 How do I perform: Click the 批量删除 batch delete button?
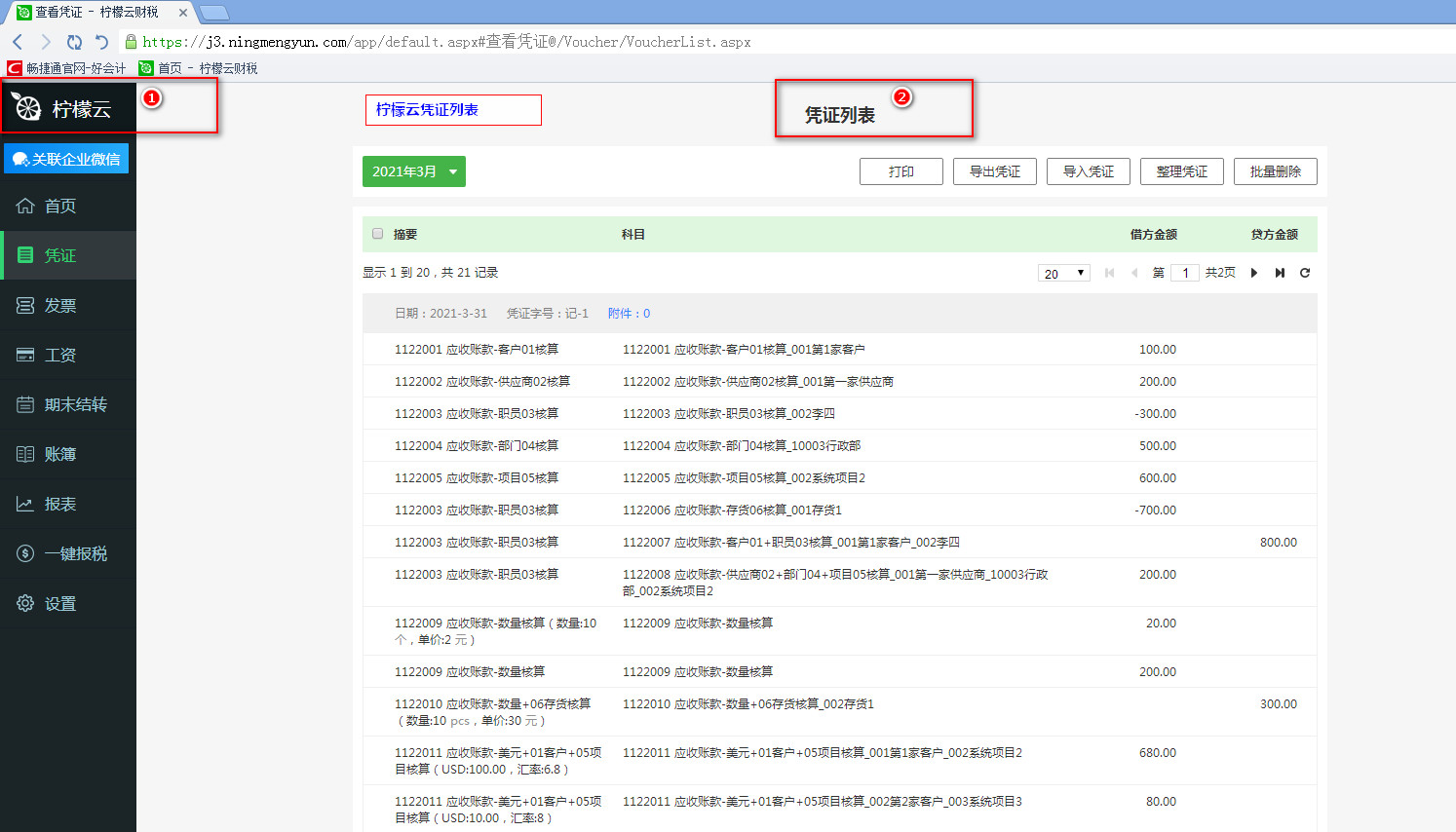1275,171
